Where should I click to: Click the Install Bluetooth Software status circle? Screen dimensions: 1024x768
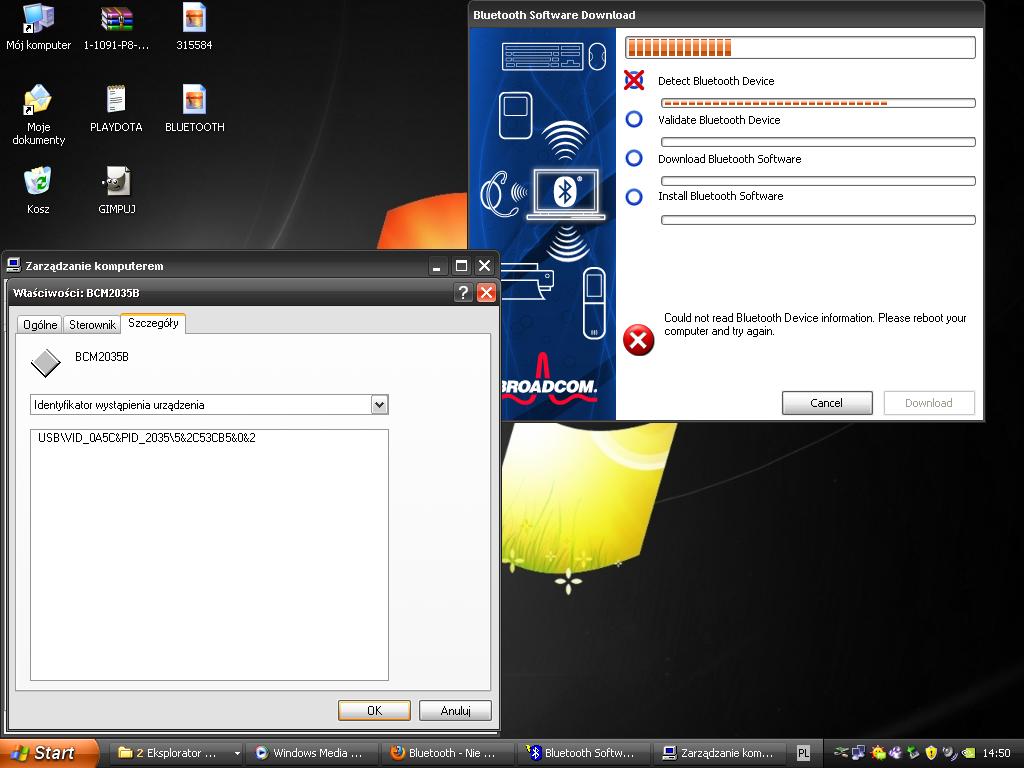pyautogui.click(x=633, y=197)
